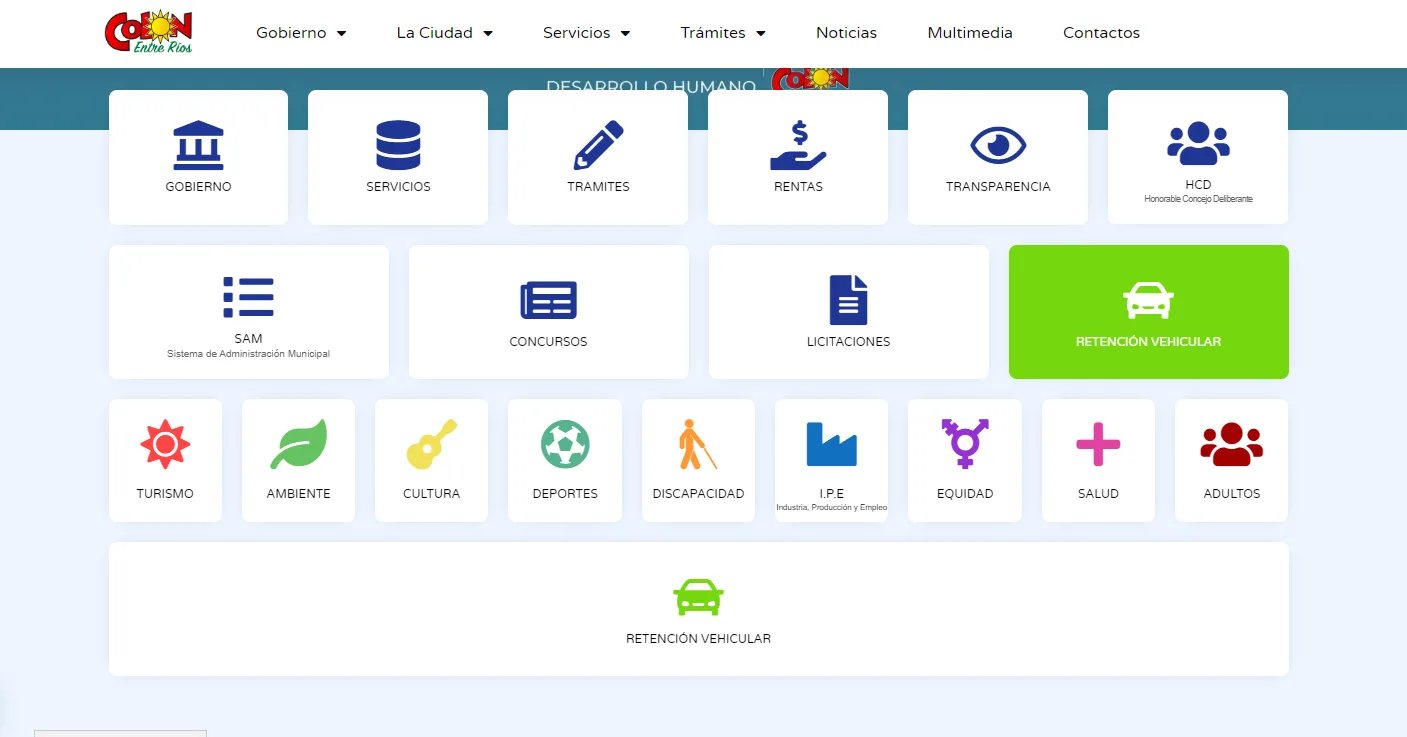Open the Cultura guitar icon
The width and height of the screenshot is (1407, 737).
pyautogui.click(x=431, y=445)
